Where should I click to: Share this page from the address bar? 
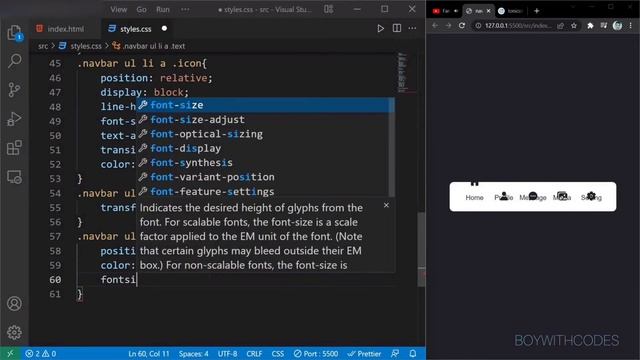coord(560,26)
